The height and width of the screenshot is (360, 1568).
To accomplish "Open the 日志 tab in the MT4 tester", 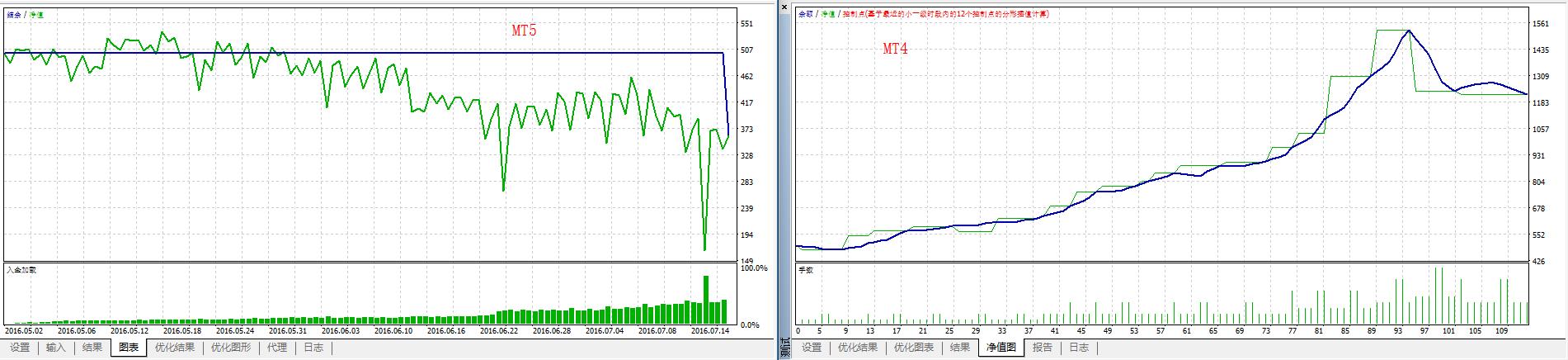I will coord(1079,348).
